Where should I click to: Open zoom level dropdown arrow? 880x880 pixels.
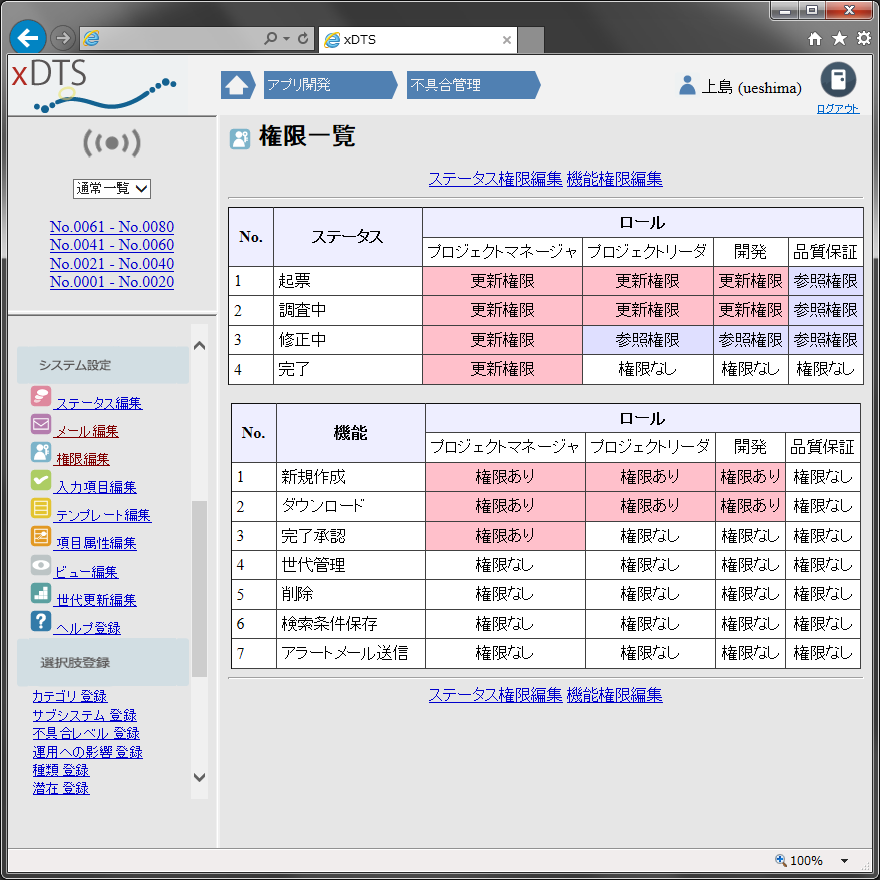pos(844,860)
